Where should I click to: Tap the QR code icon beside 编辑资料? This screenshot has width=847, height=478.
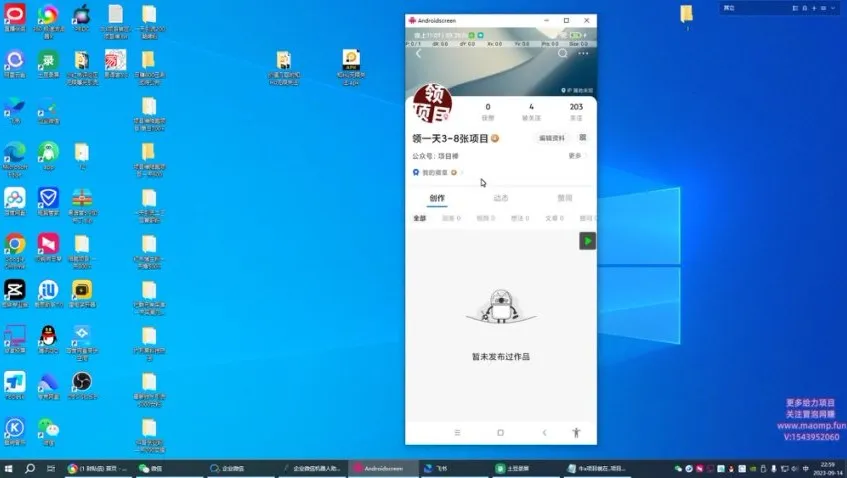coord(583,138)
